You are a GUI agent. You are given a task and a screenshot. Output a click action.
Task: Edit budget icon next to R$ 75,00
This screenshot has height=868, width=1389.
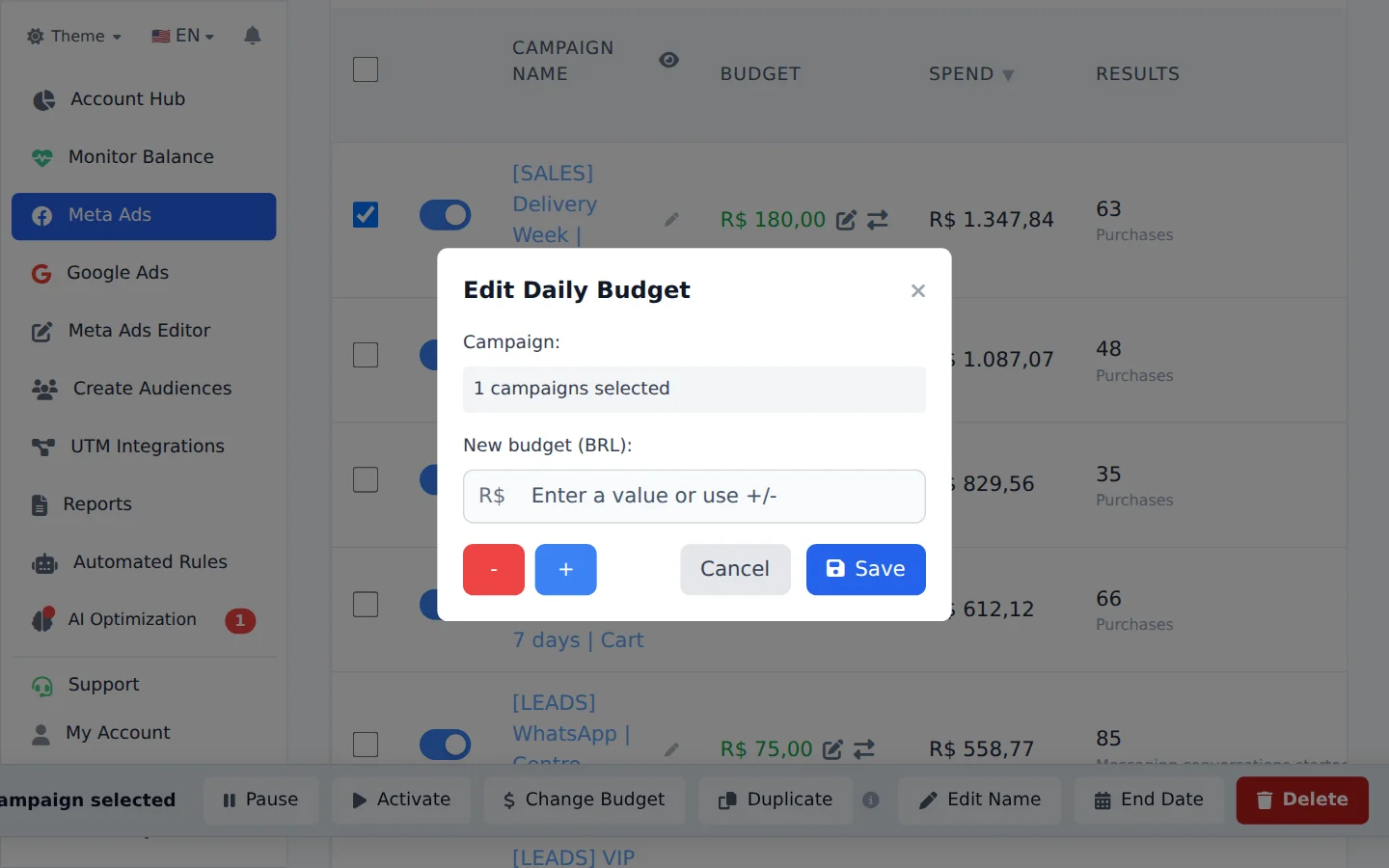tap(833, 749)
